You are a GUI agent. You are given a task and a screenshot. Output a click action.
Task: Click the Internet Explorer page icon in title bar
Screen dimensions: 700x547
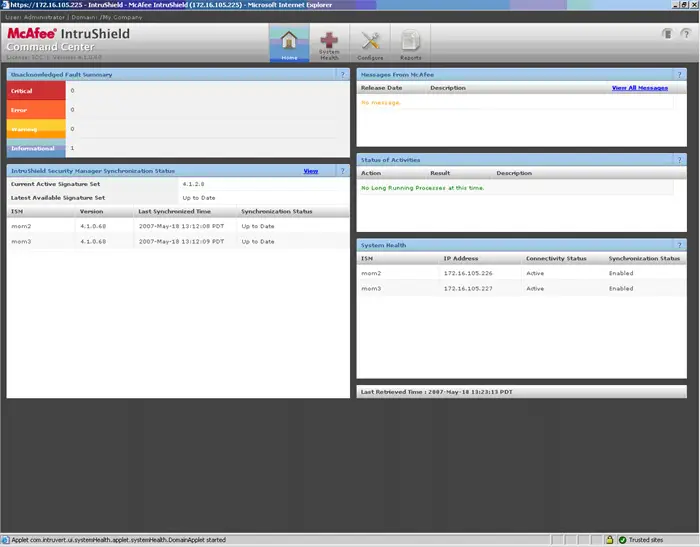5,5
